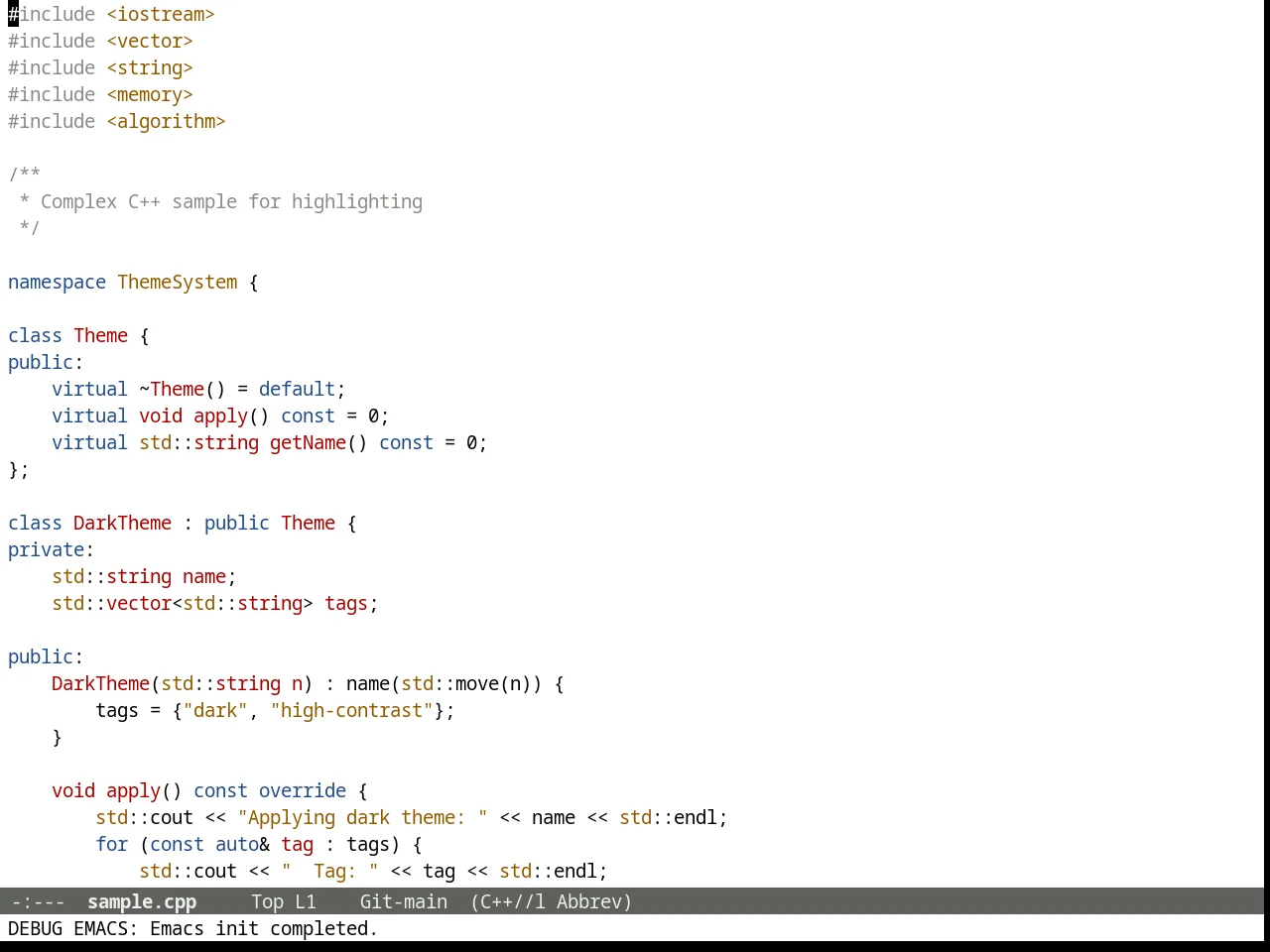This screenshot has height=952, width=1270.
Task: Click '~Theme' destructor name
Action: click(x=172, y=389)
